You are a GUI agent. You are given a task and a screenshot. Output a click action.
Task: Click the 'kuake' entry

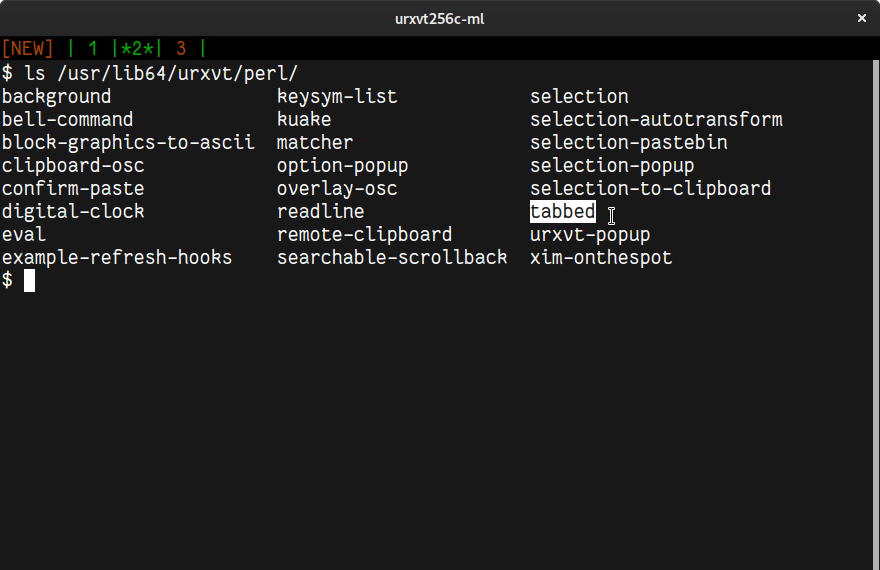click(304, 120)
